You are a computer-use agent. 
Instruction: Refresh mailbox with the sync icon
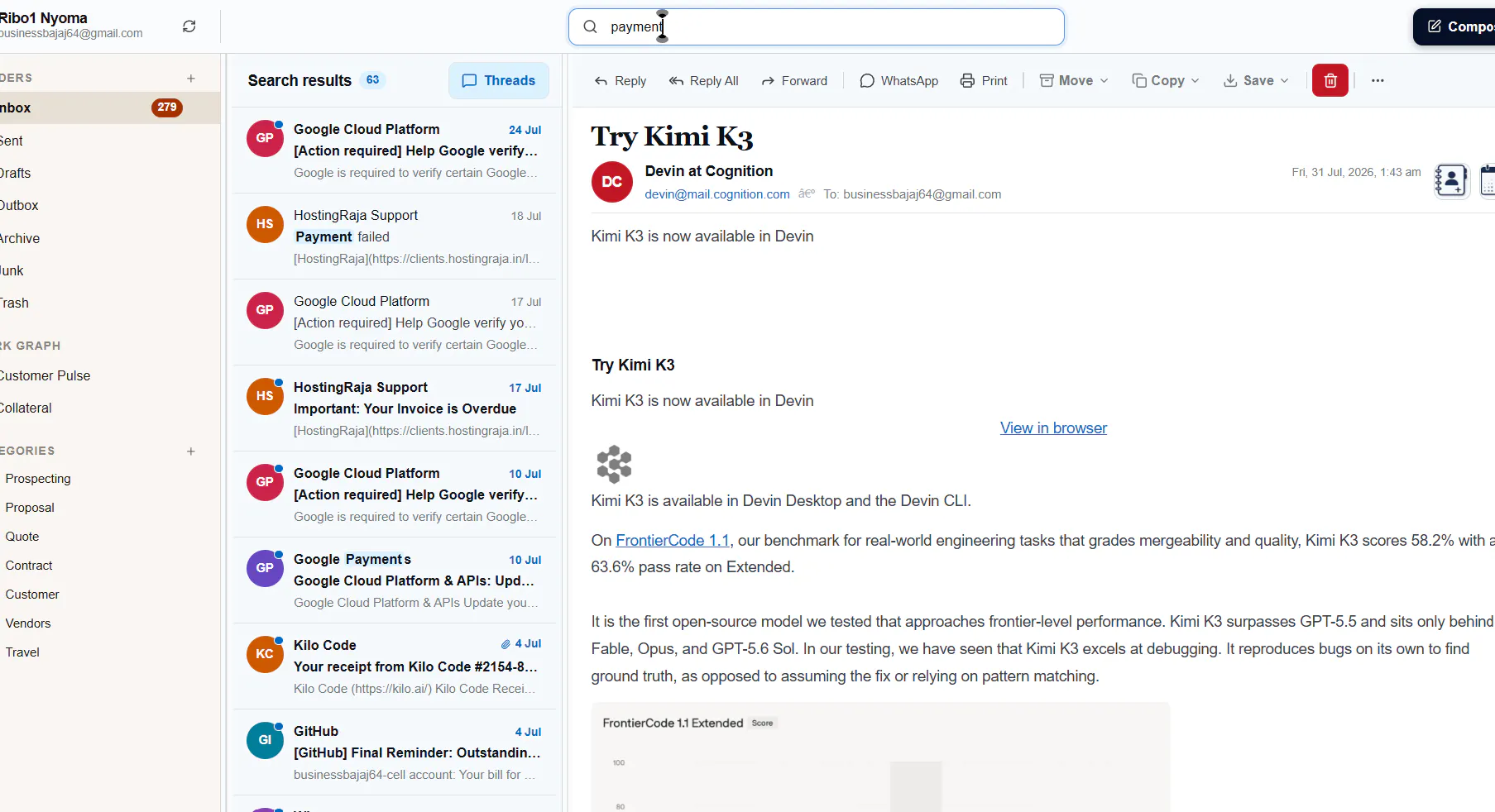pyautogui.click(x=189, y=26)
